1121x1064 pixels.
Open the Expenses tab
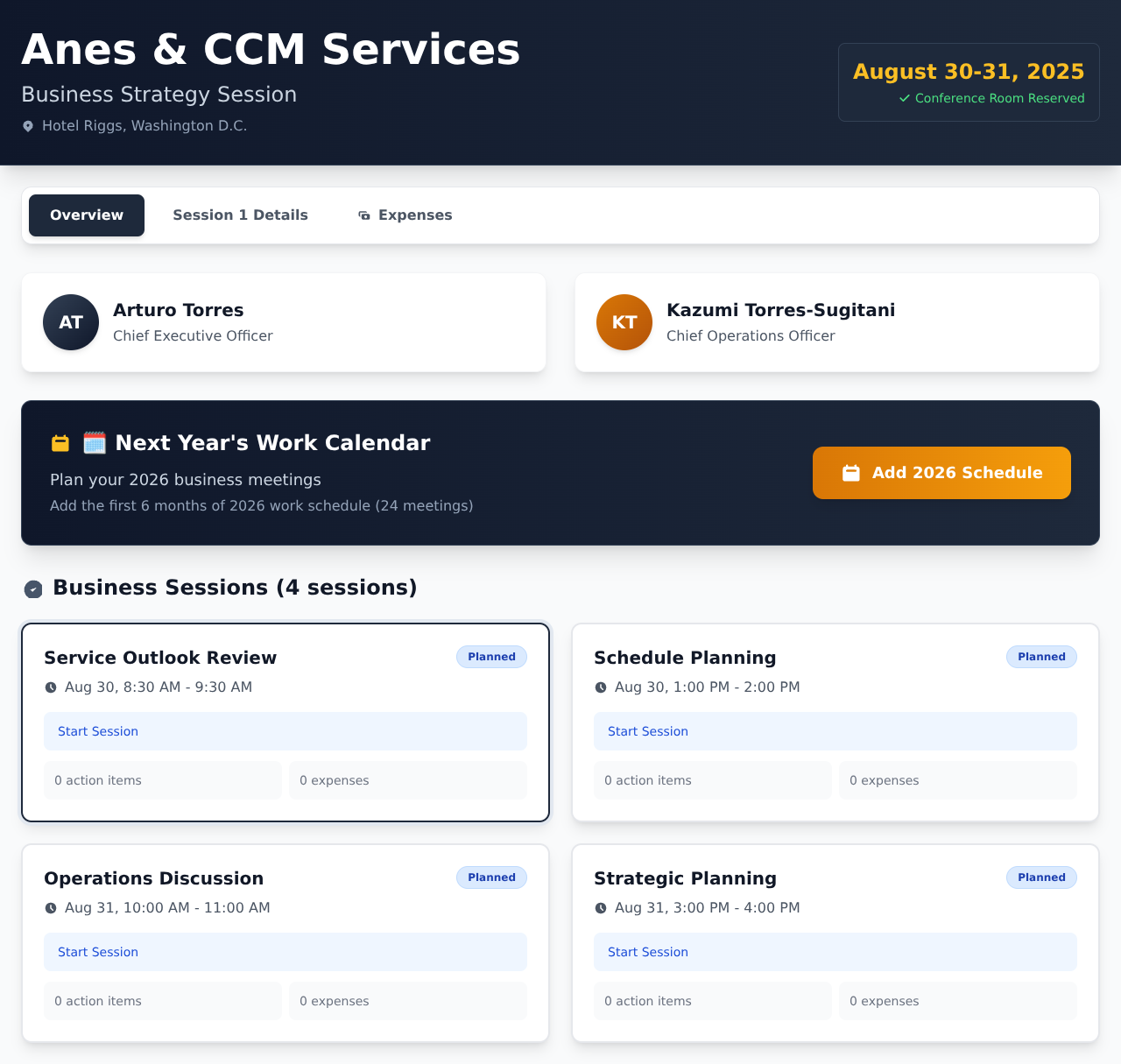[405, 215]
